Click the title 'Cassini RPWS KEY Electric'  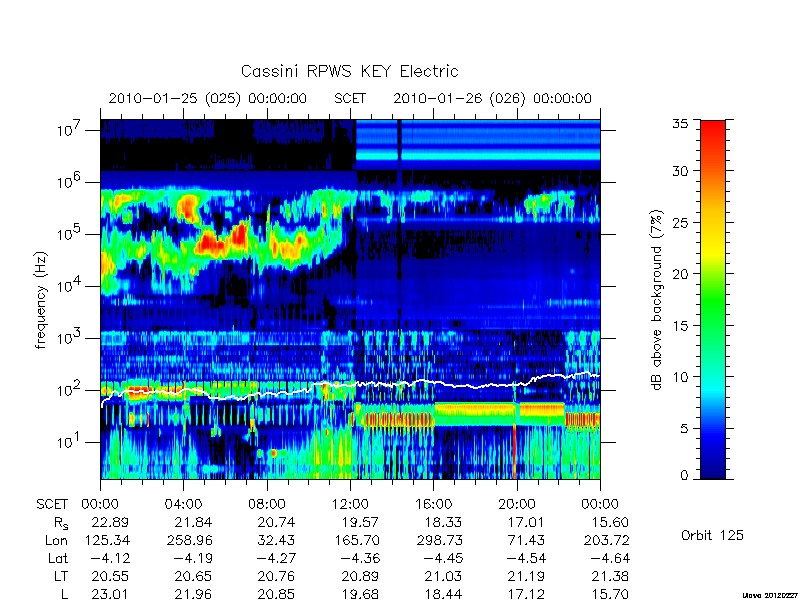tap(349, 71)
